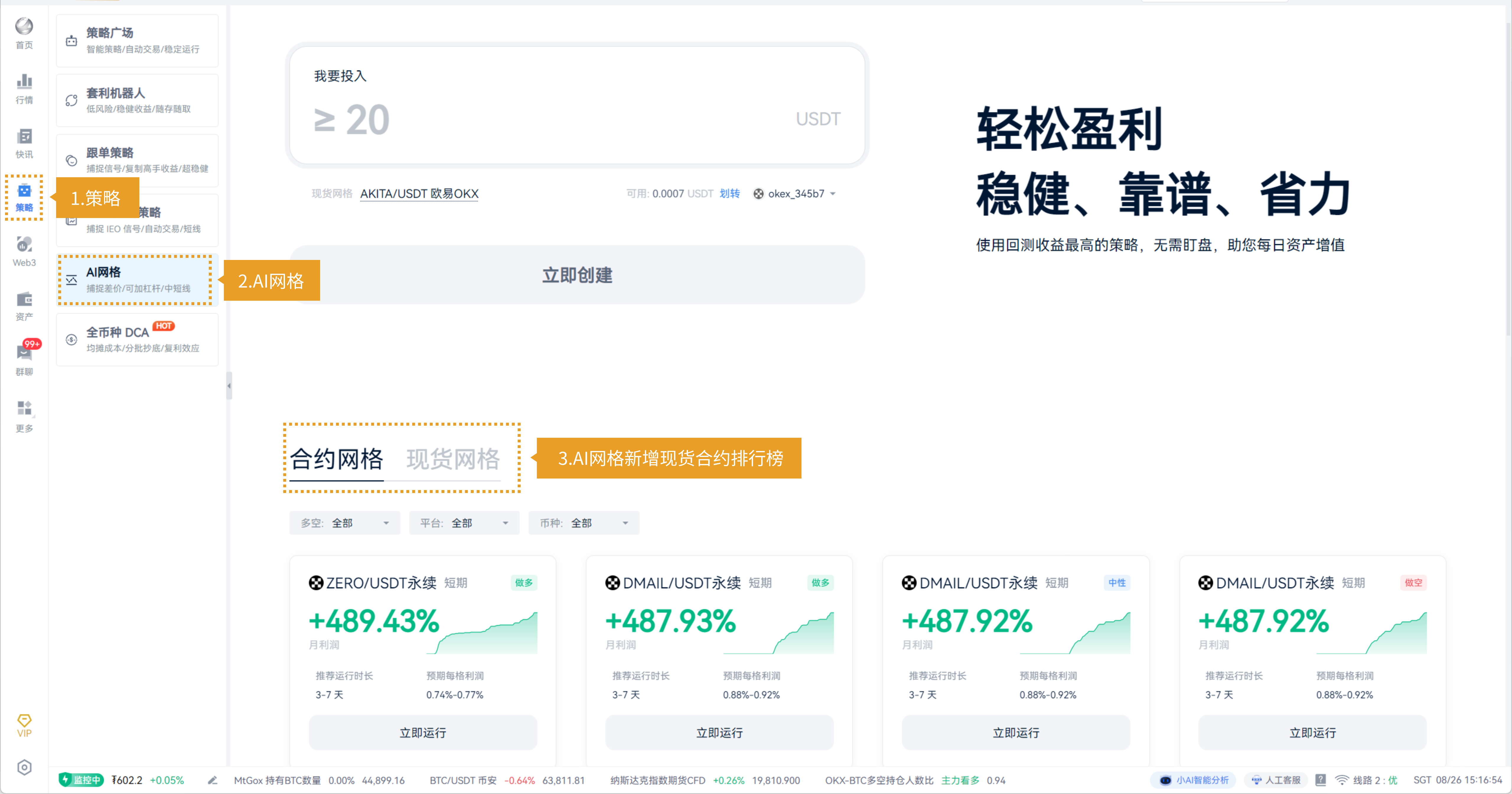Click the +487.93% monthly profit value
This screenshot has width=1512, height=794.
(x=670, y=621)
